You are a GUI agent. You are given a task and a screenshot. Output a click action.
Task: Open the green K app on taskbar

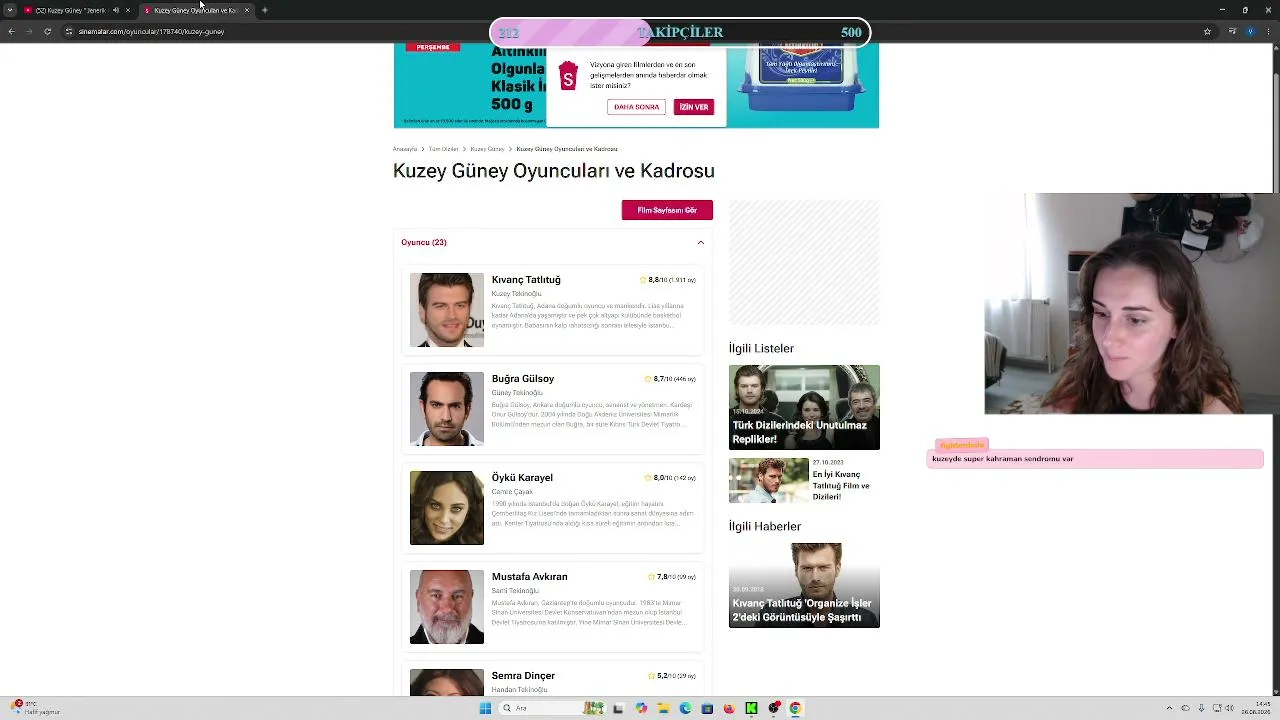tap(751, 708)
